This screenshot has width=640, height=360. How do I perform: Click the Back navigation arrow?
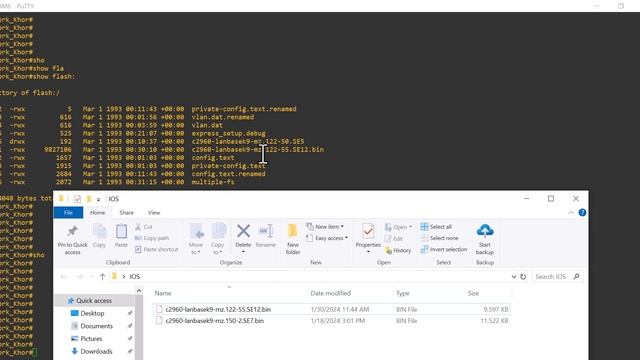click(63, 277)
